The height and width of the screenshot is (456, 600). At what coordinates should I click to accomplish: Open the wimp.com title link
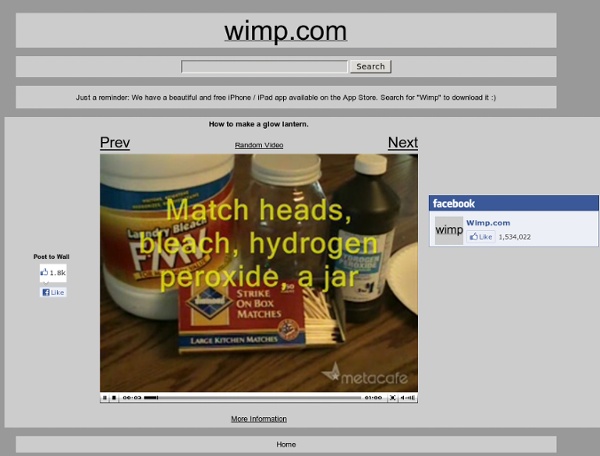click(285, 31)
